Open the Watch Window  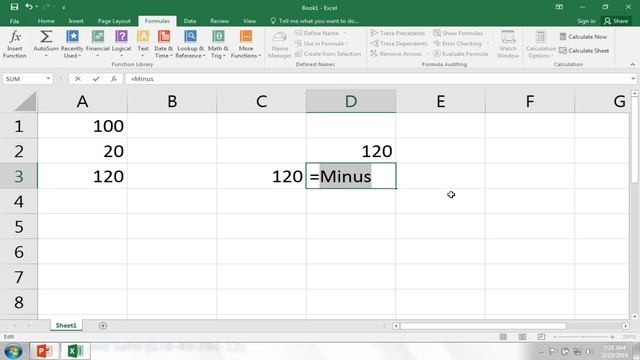508,44
